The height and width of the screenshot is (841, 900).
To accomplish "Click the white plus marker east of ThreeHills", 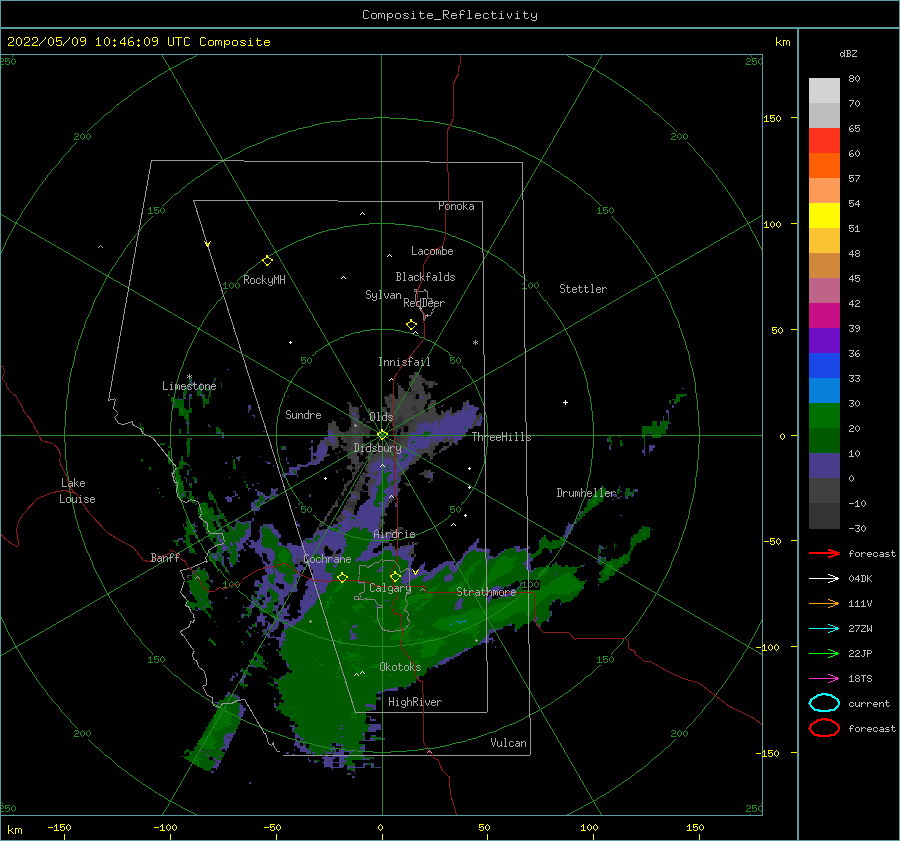I will [x=565, y=402].
